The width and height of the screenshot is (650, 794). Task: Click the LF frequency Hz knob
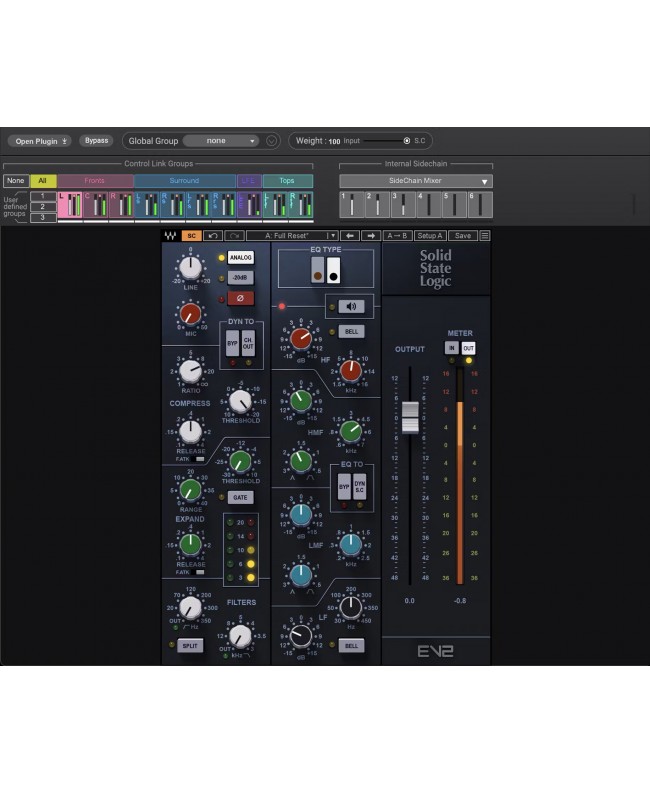click(x=351, y=607)
